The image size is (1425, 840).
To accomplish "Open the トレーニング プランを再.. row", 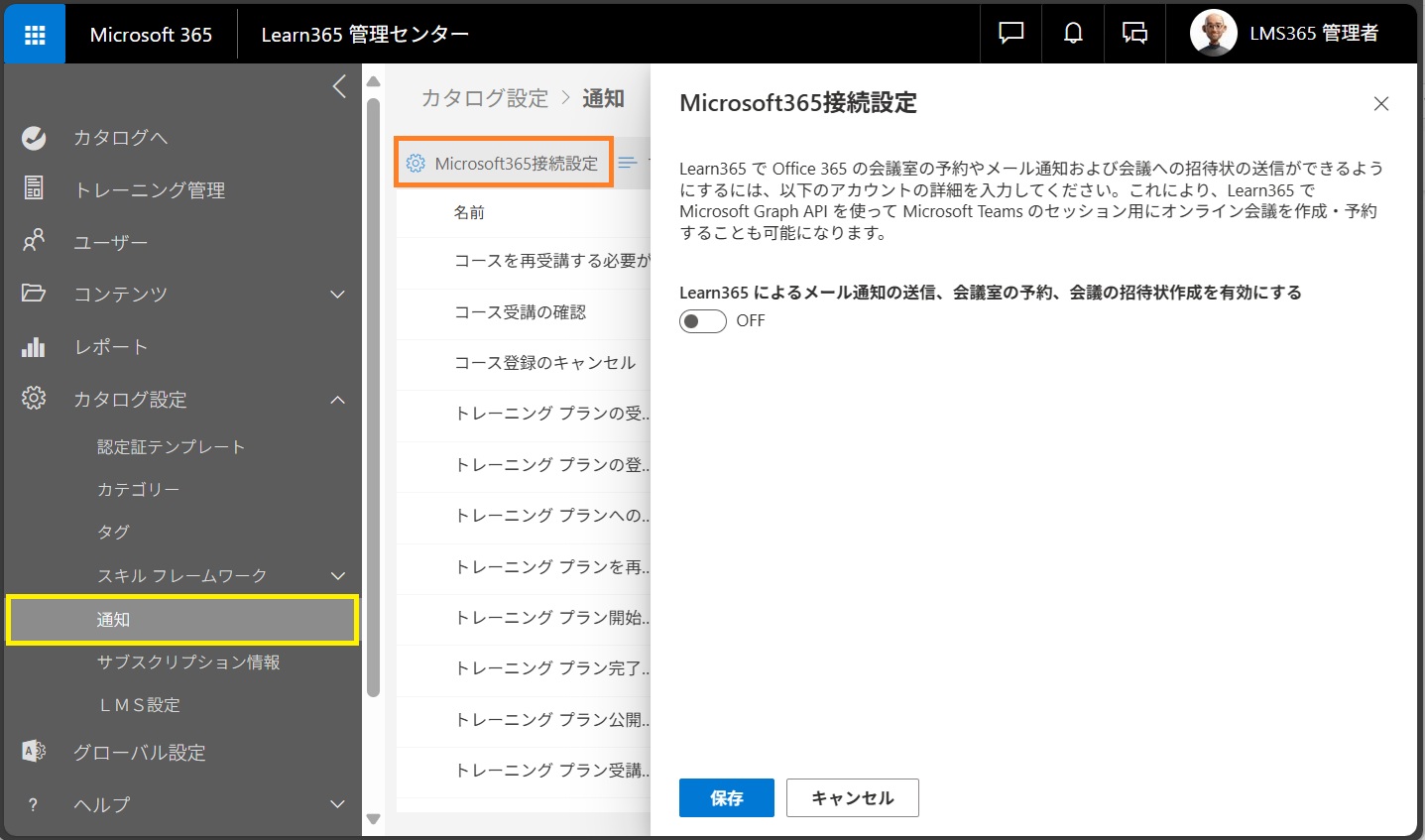I will pyautogui.click(x=524, y=567).
